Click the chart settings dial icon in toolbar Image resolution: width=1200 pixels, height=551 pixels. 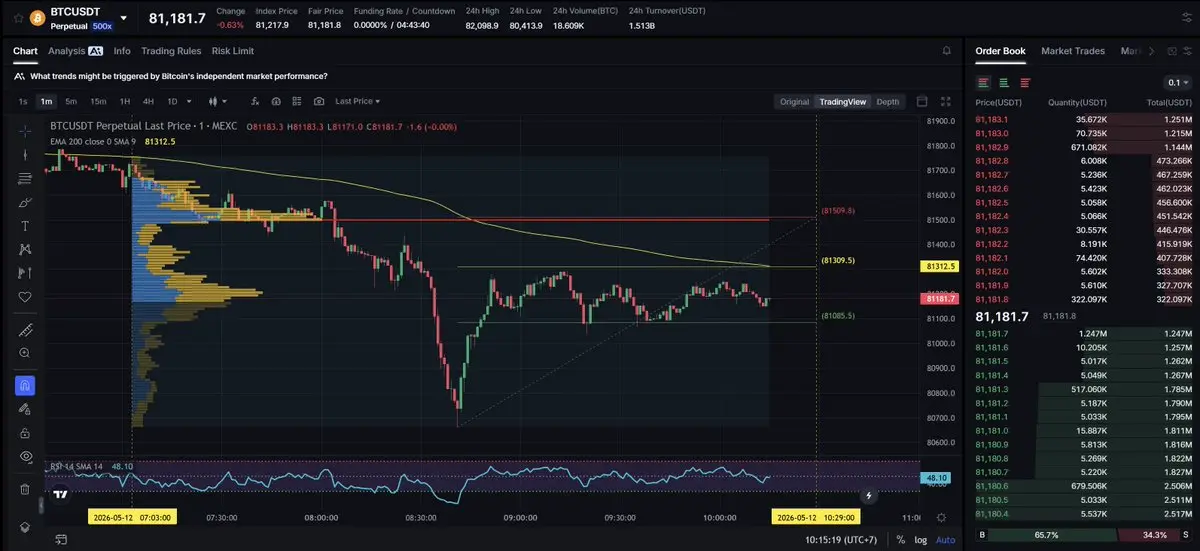[x=275, y=101]
